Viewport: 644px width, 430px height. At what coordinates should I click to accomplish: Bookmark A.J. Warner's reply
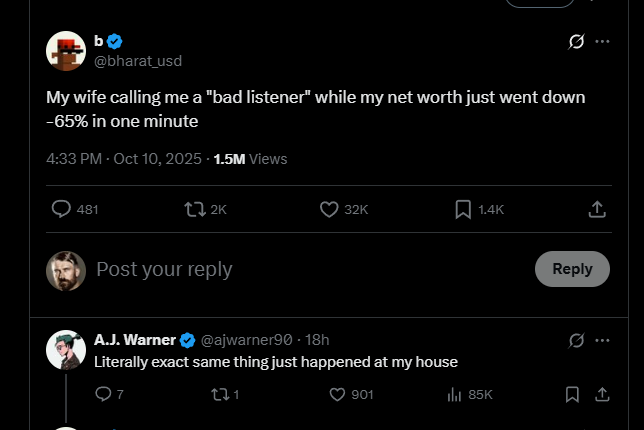[x=572, y=394]
